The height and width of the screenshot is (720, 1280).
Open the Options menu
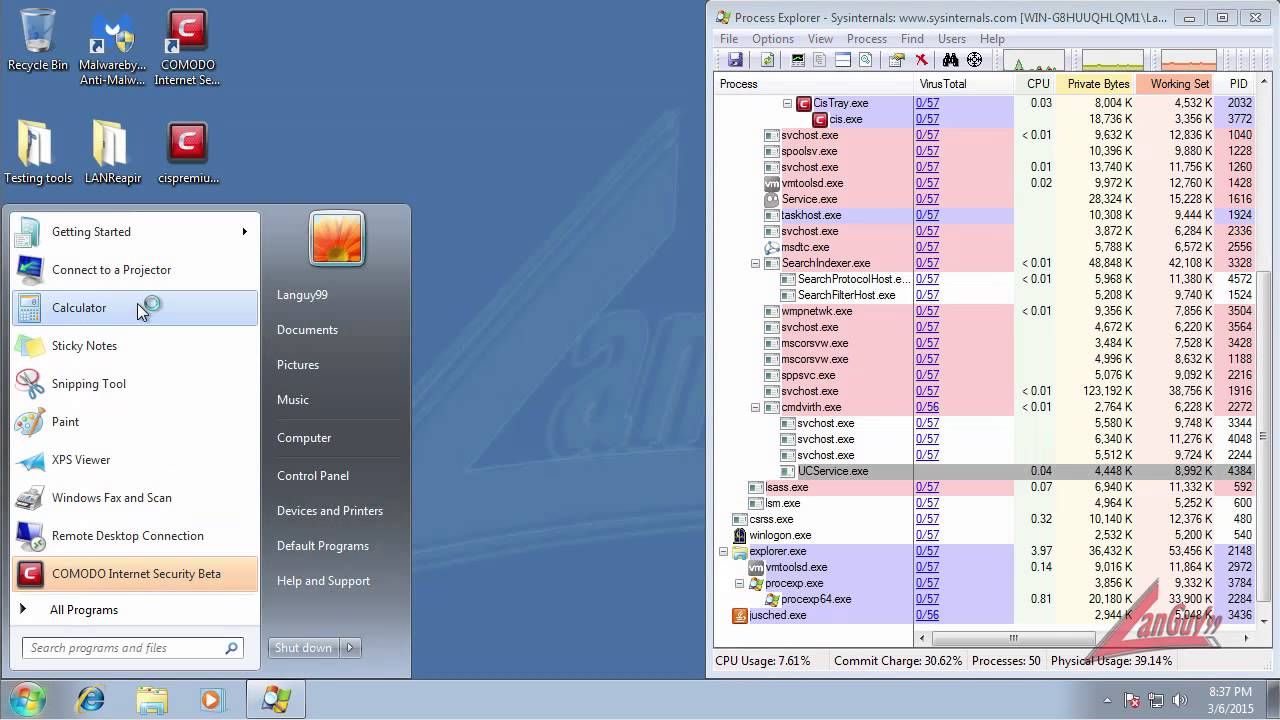[773, 39]
